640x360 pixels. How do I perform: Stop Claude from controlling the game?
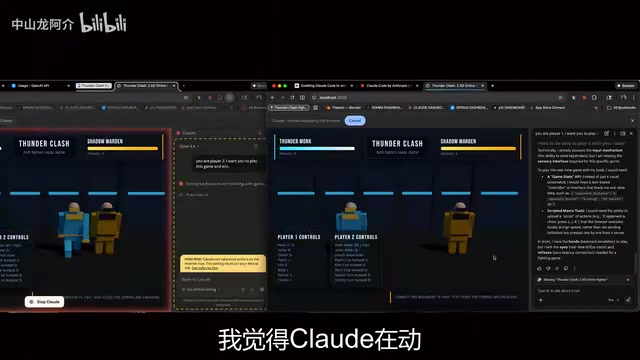(x=44, y=302)
